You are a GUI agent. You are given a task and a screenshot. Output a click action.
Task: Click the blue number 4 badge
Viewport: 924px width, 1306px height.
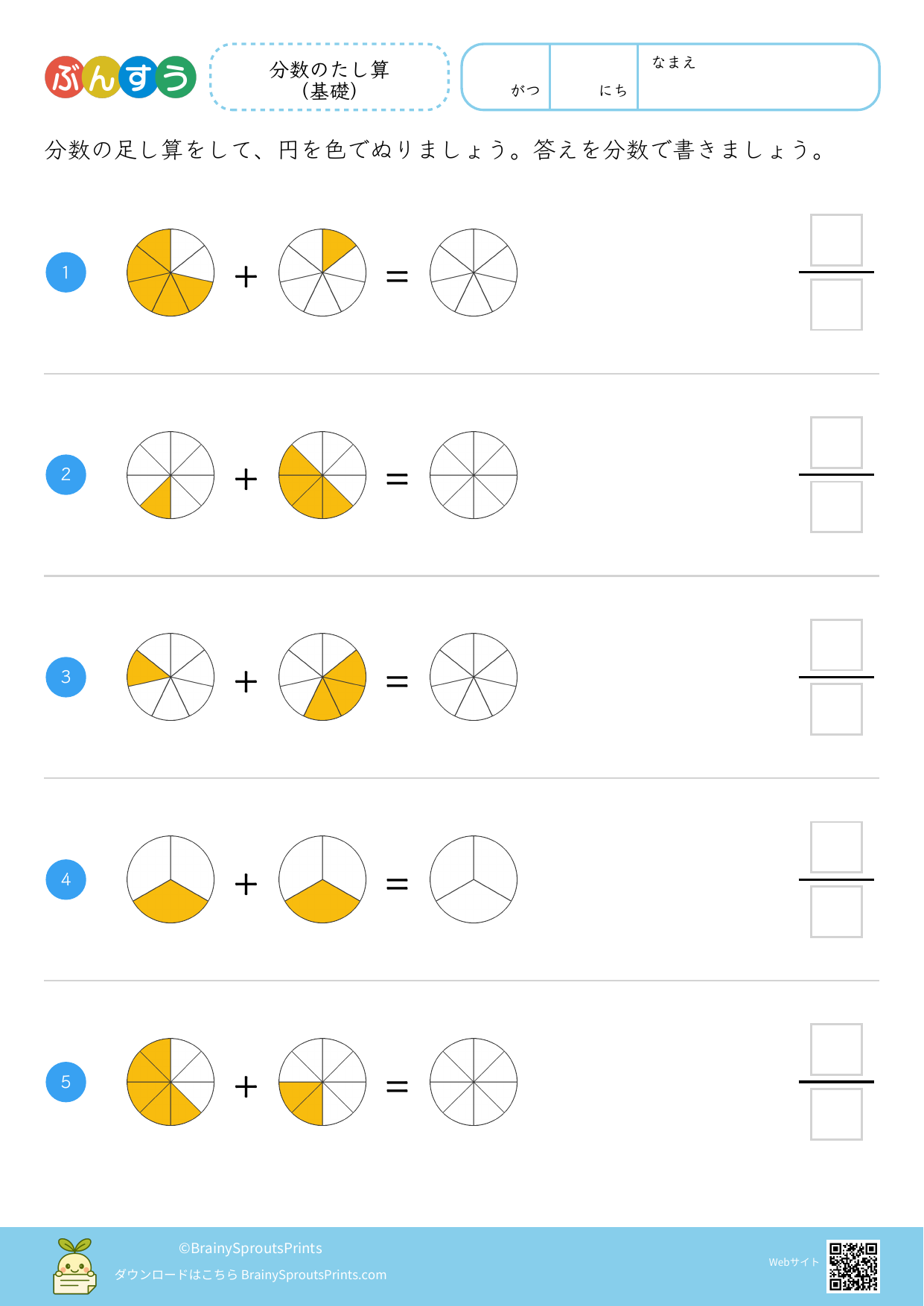pyautogui.click(x=66, y=879)
